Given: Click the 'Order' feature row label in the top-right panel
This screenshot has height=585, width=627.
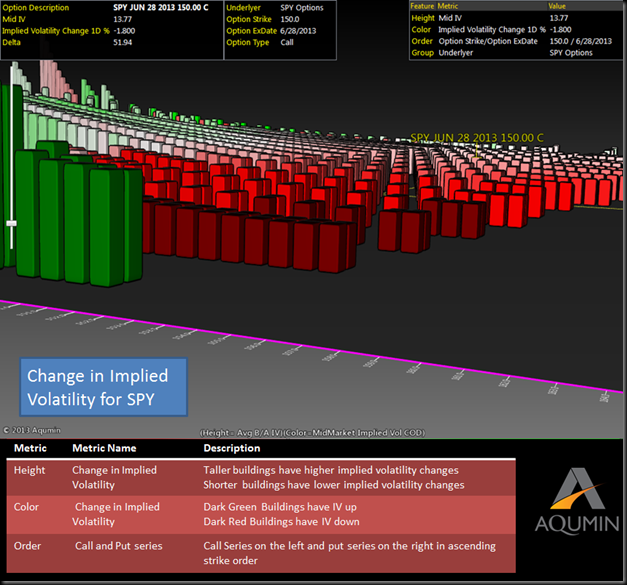Looking at the screenshot, I should coord(422,41).
